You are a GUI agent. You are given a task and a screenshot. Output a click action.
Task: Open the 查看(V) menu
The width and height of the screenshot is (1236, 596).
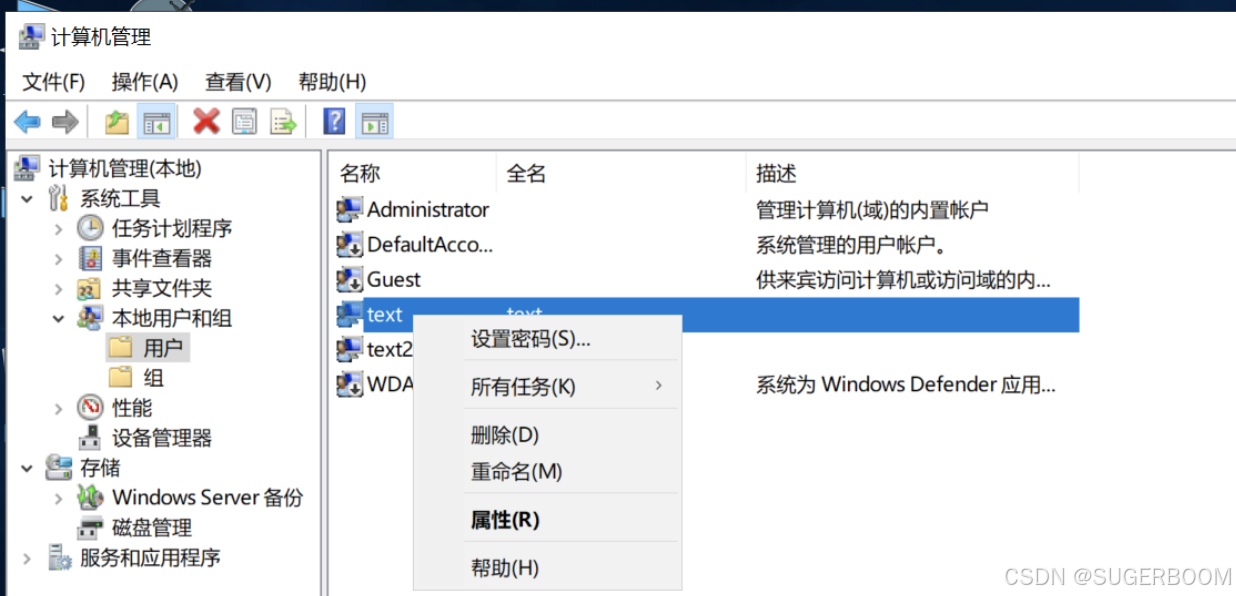click(x=238, y=82)
